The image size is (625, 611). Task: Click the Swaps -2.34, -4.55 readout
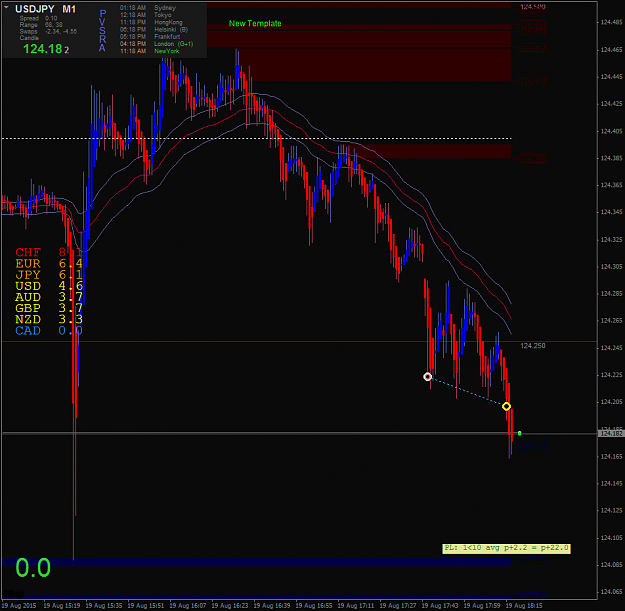48,31
